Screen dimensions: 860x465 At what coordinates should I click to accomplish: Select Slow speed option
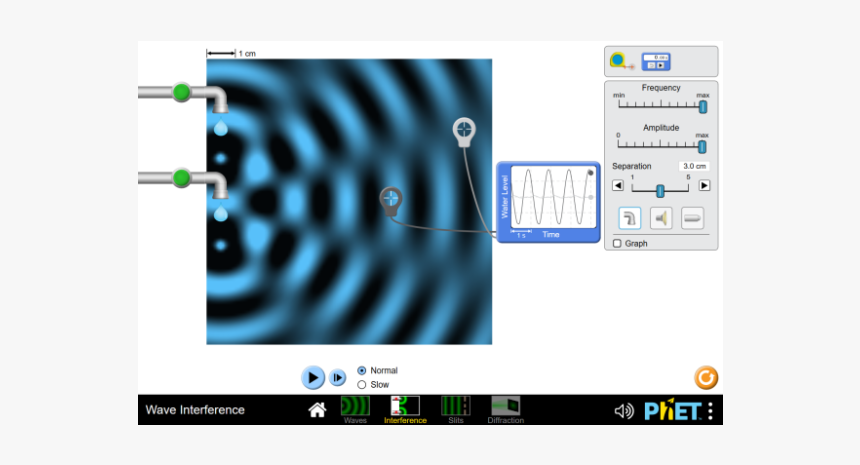click(x=373, y=385)
